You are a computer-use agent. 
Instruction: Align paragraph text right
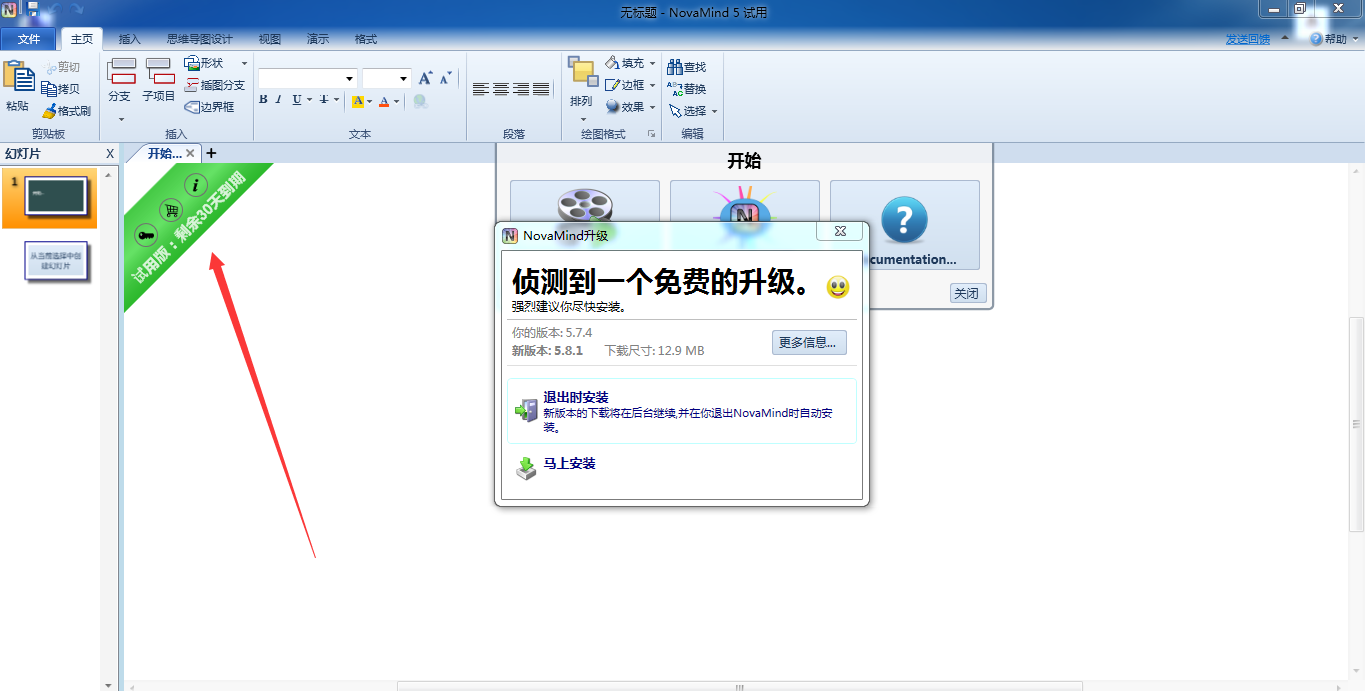point(521,89)
